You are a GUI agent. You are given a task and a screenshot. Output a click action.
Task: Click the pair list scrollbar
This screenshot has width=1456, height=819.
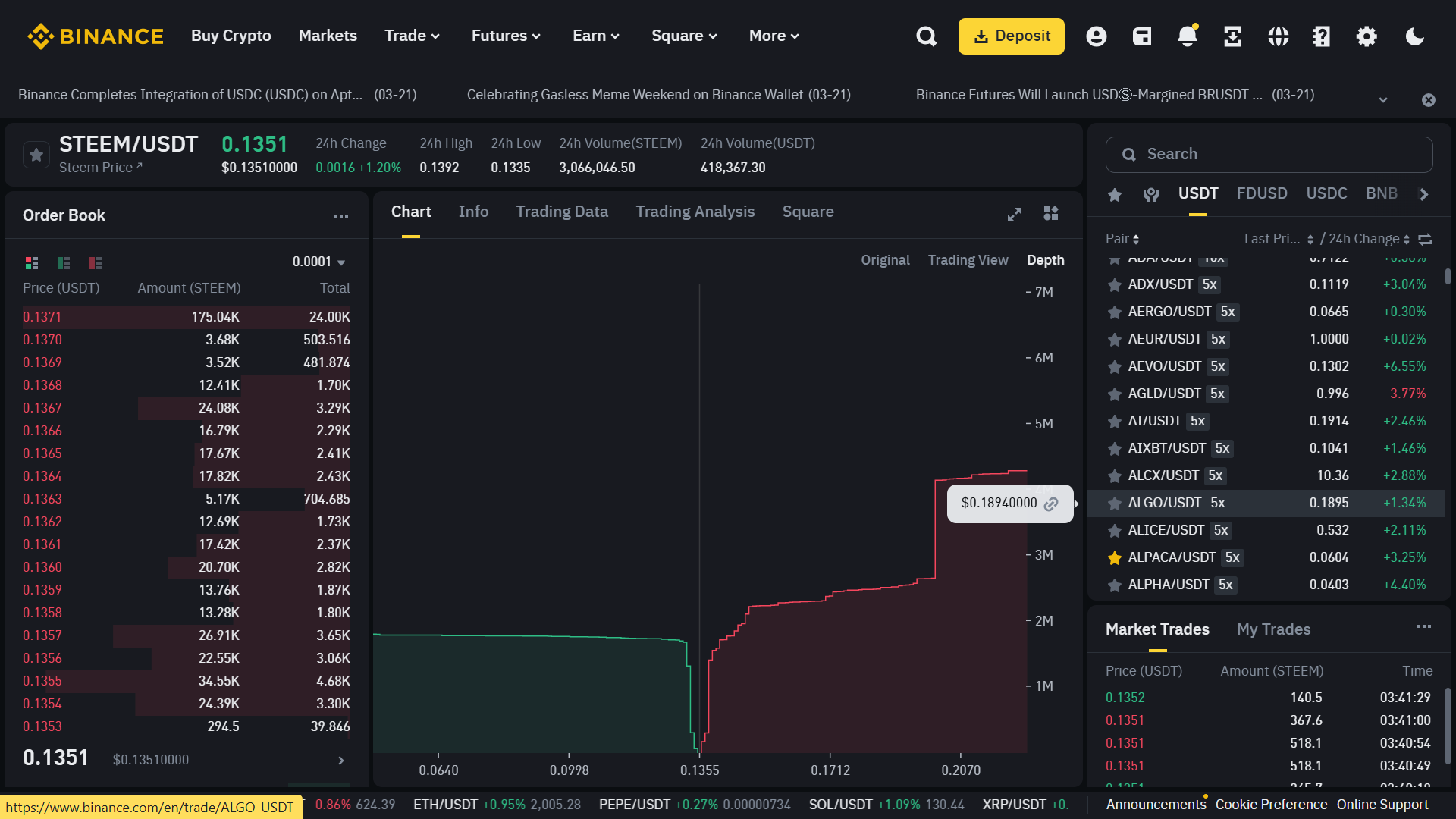[1448, 277]
